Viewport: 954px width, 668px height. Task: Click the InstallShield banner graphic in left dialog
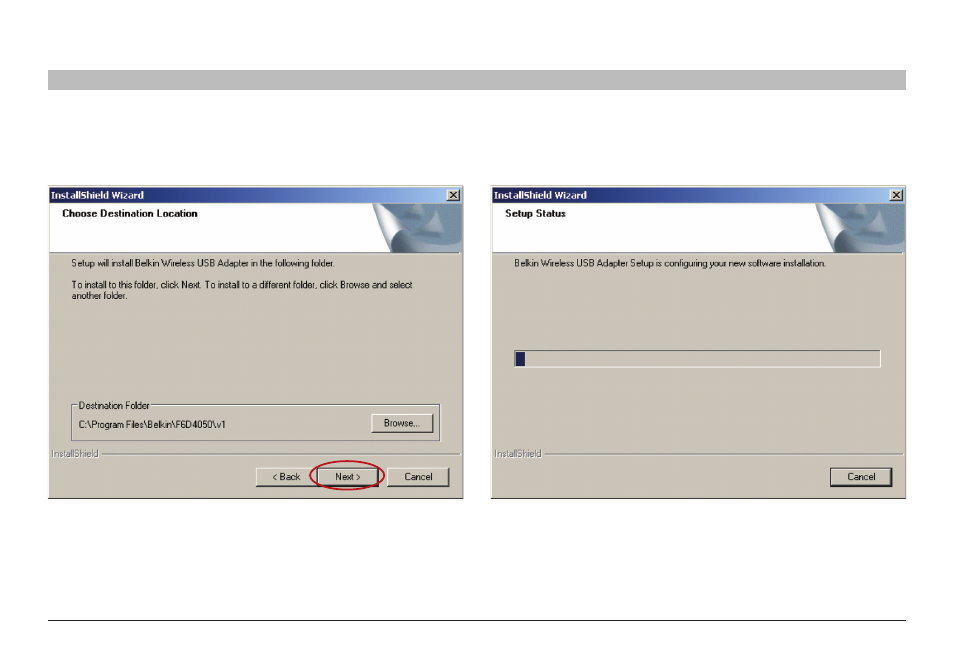pyautogui.click(x=417, y=228)
